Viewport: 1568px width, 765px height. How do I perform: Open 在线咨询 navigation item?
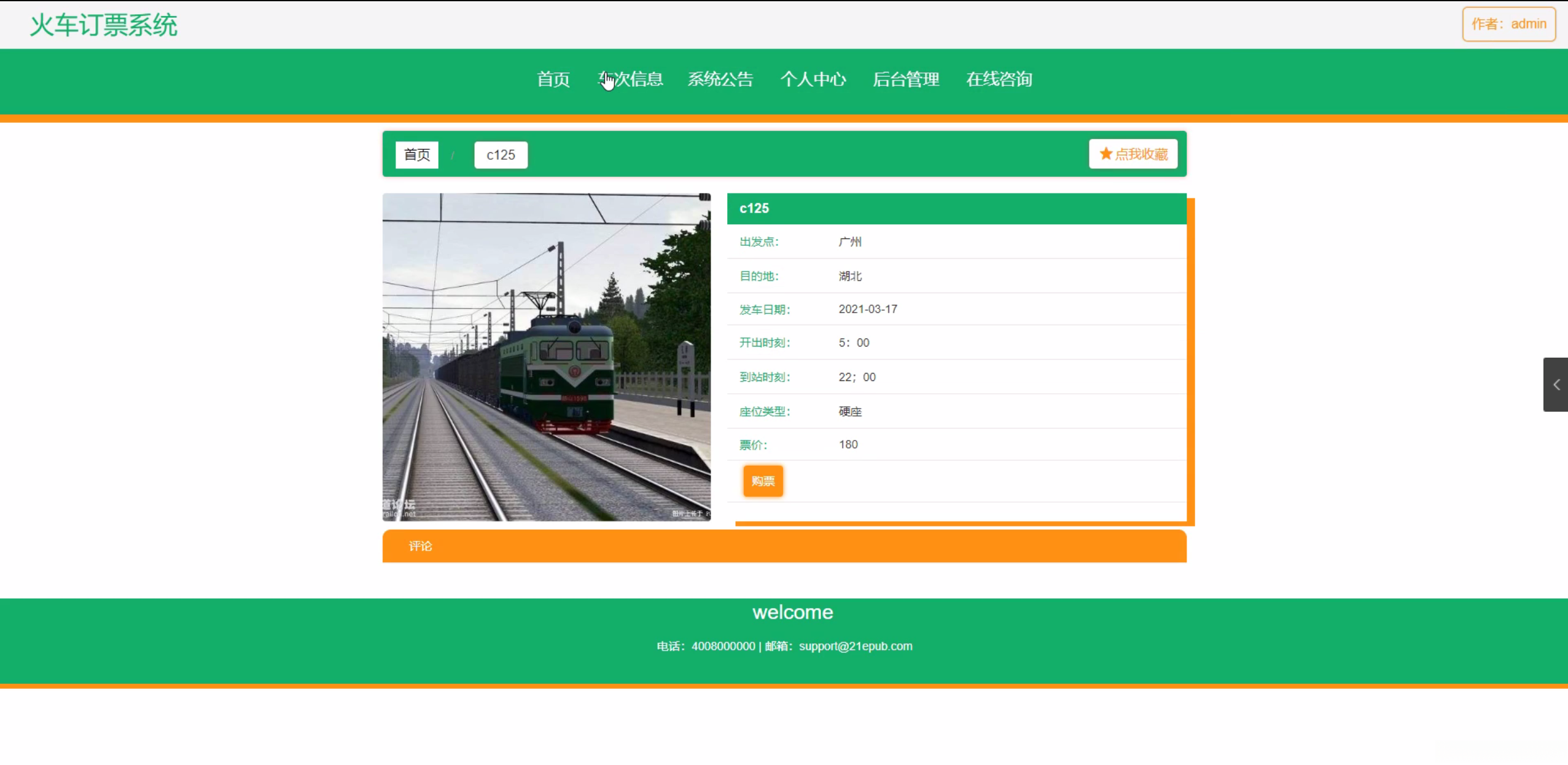pyautogui.click(x=999, y=79)
